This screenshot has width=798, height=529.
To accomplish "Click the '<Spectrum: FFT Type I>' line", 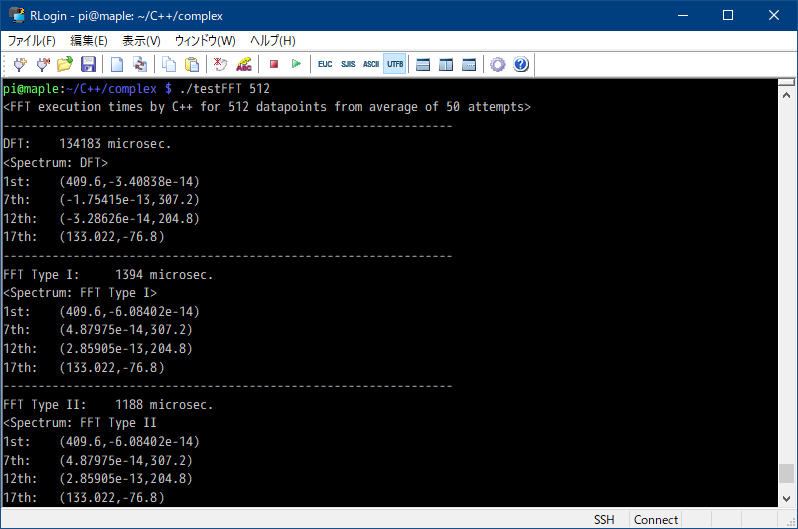I will pos(80,293).
